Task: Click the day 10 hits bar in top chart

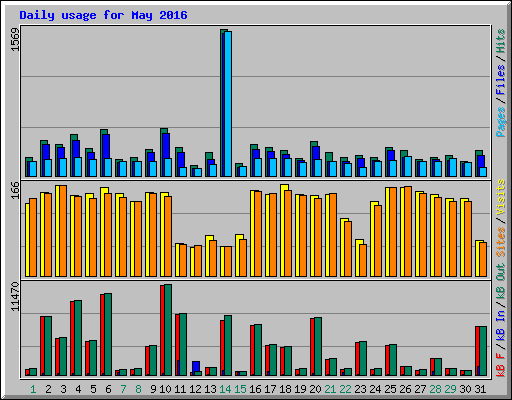Action: click(163, 152)
